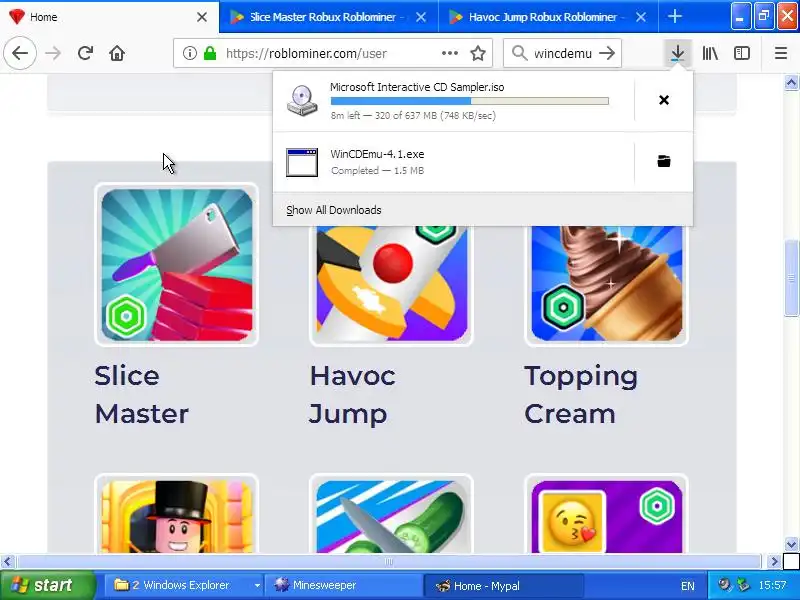
Task: Close the Havoc Jump tab
Action: tap(641, 17)
